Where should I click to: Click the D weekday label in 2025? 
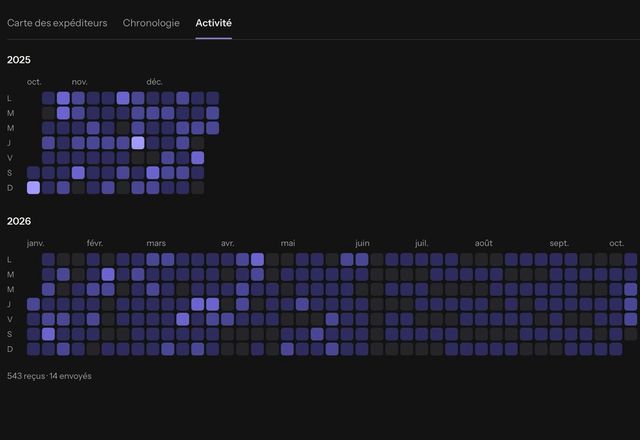[10, 188]
